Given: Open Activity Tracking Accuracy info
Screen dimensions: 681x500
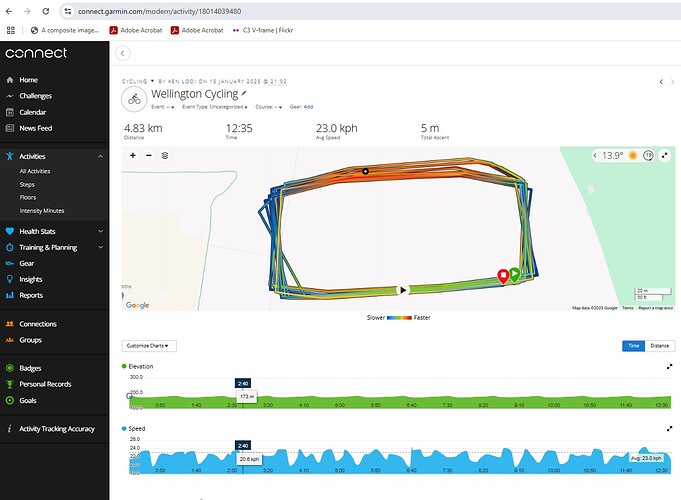Looking at the screenshot, I should 56,429.
